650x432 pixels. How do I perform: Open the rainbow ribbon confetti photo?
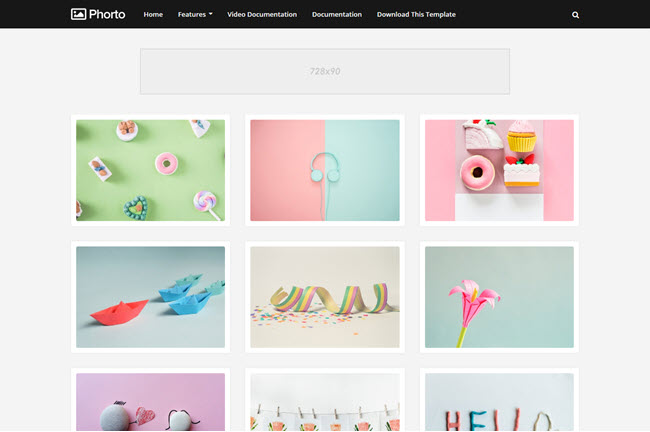click(325, 297)
